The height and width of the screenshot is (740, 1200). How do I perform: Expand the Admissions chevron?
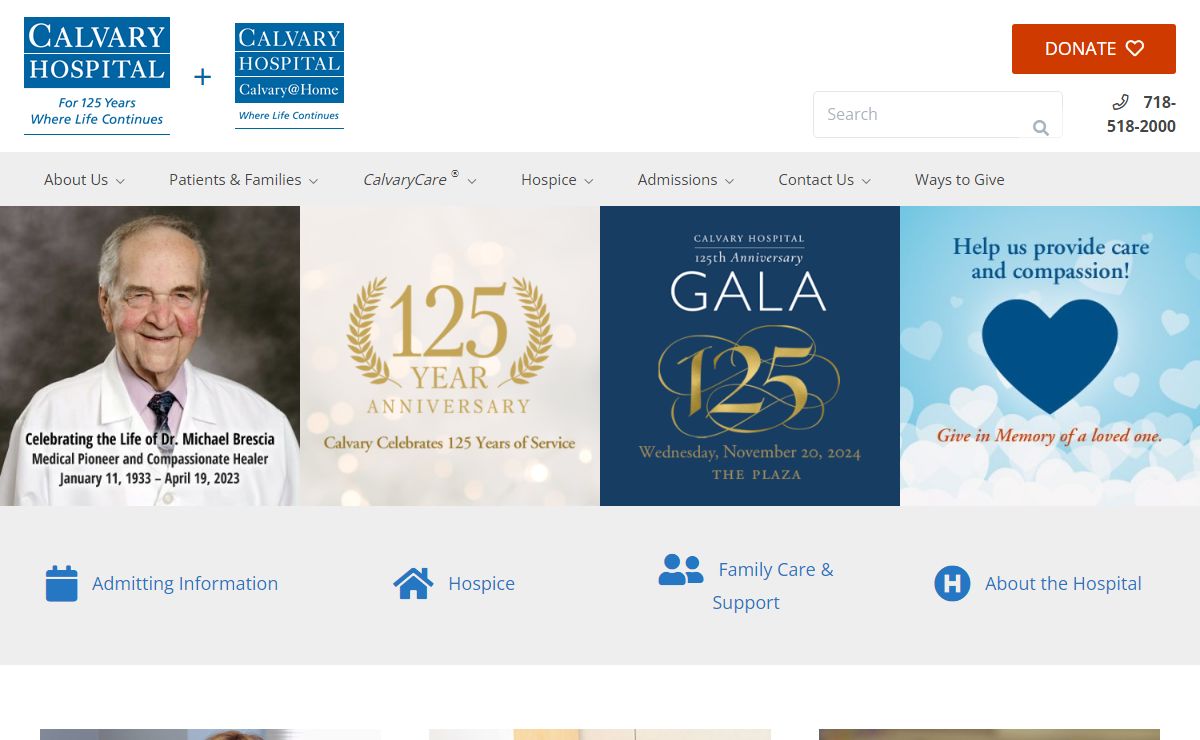pos(730,181)
